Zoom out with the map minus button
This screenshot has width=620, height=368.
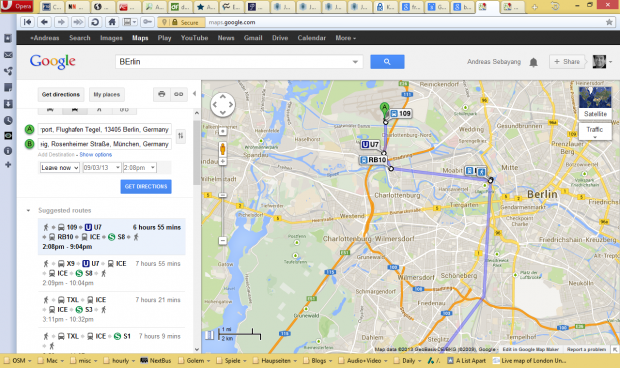[x=223, y=240]
